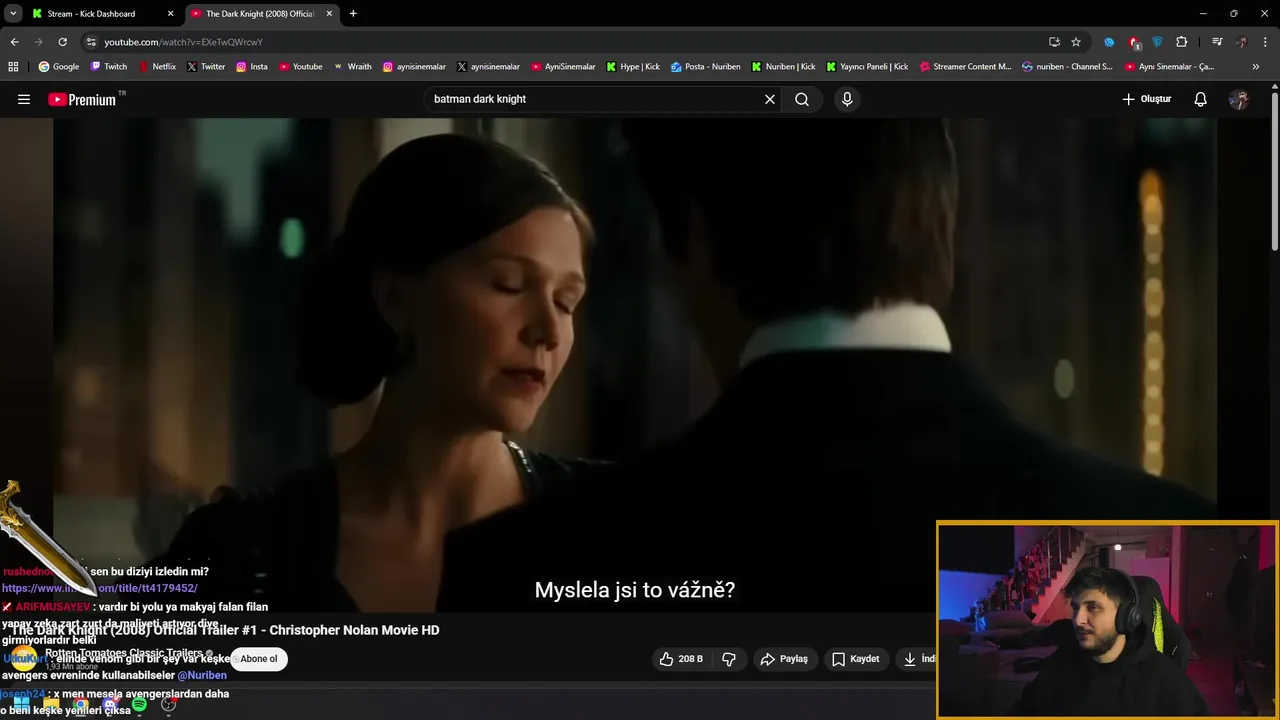Close The Dark Knight tab
1280x720 pixels.
(x=329, y=14)
